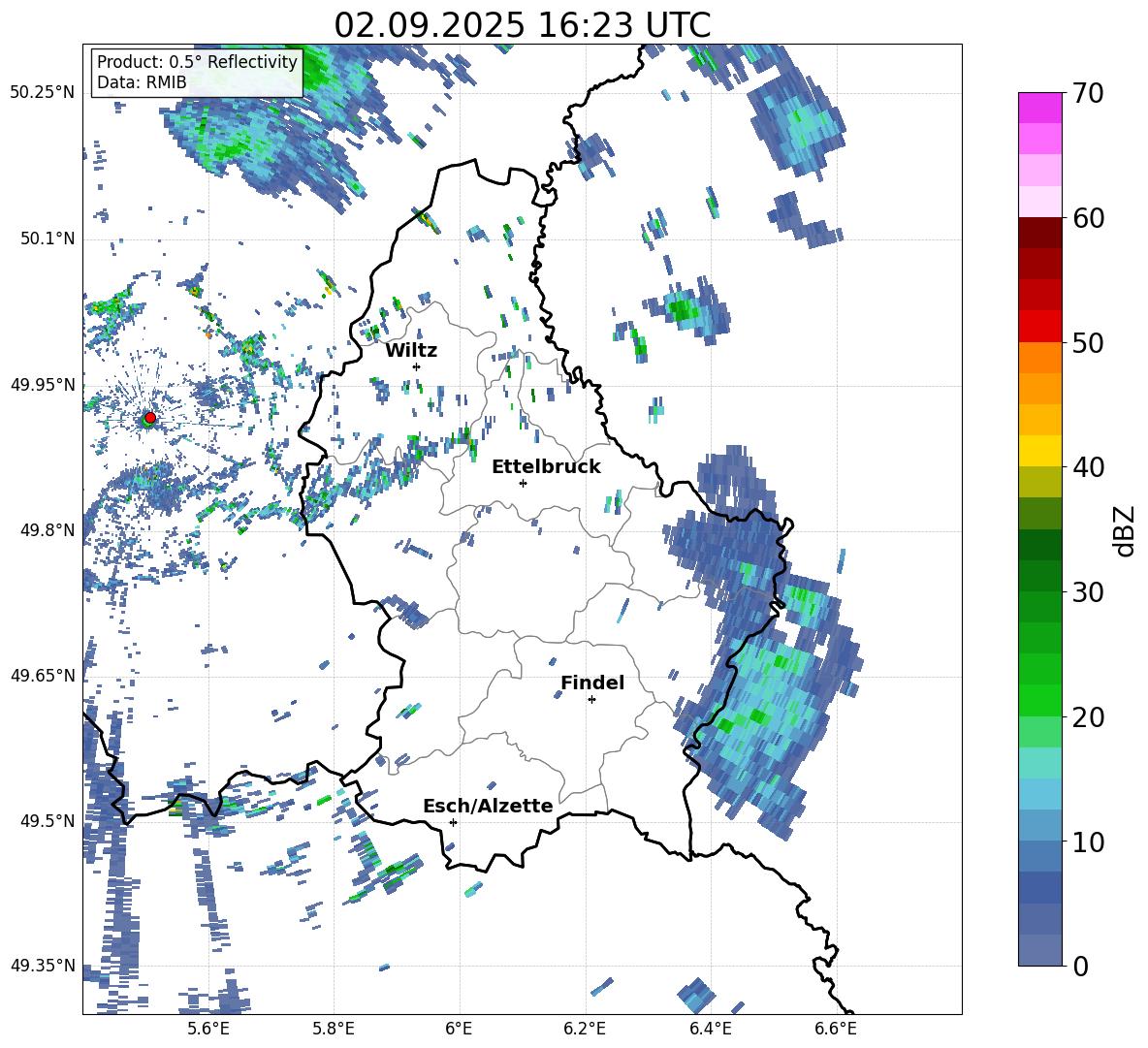
Task: Click the 6.2°E longitude label
Action: (x=585, y=1029)
